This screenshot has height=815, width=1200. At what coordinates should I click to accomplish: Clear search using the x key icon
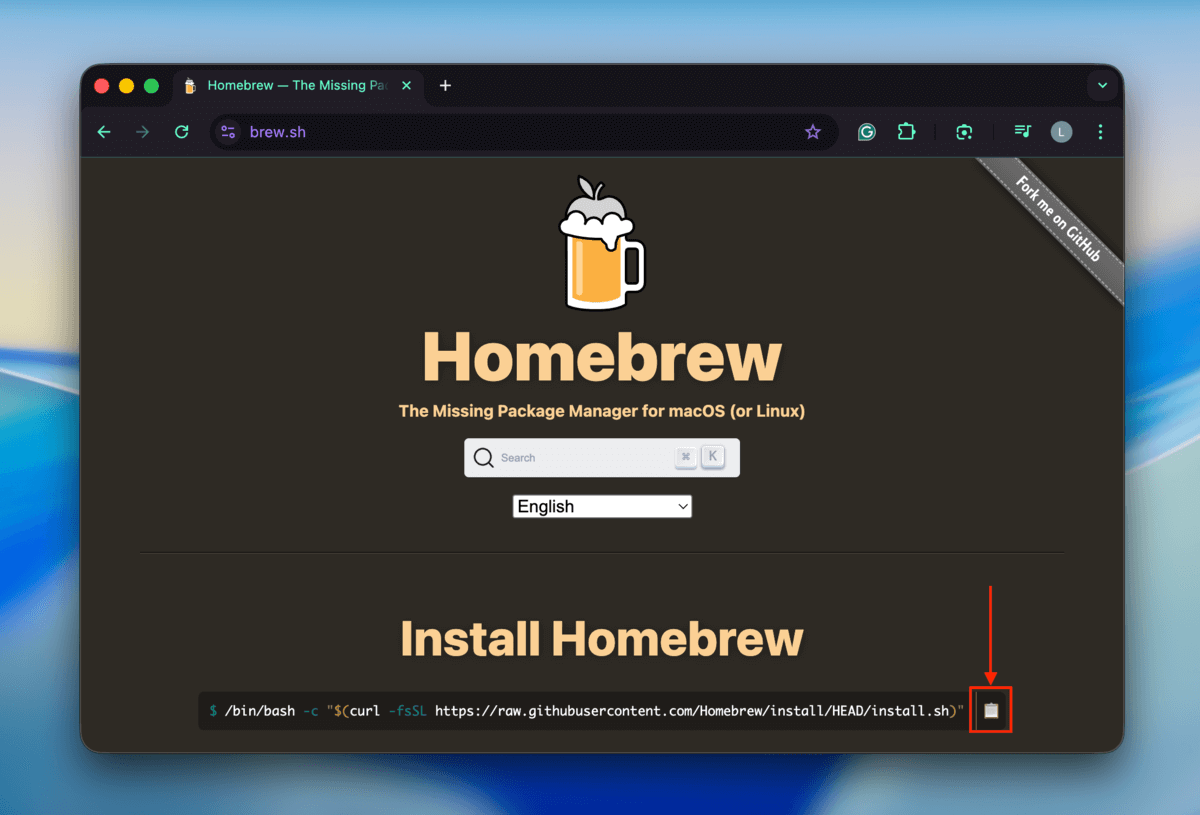[x=686, y=457]
